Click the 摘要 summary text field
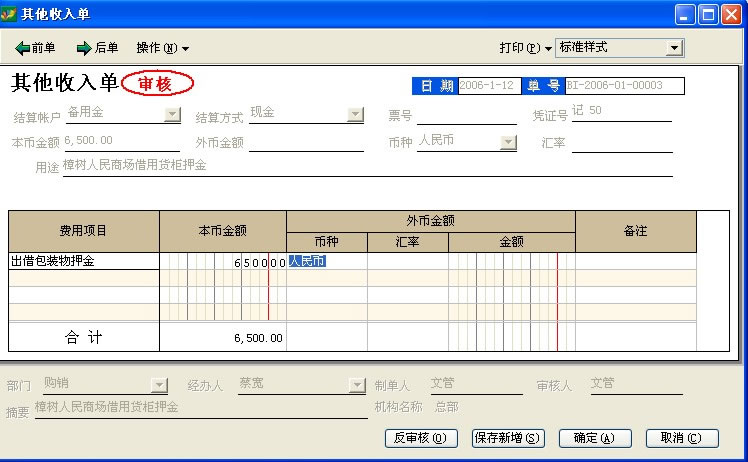This screenshot has height=462, width=748. 200,408
